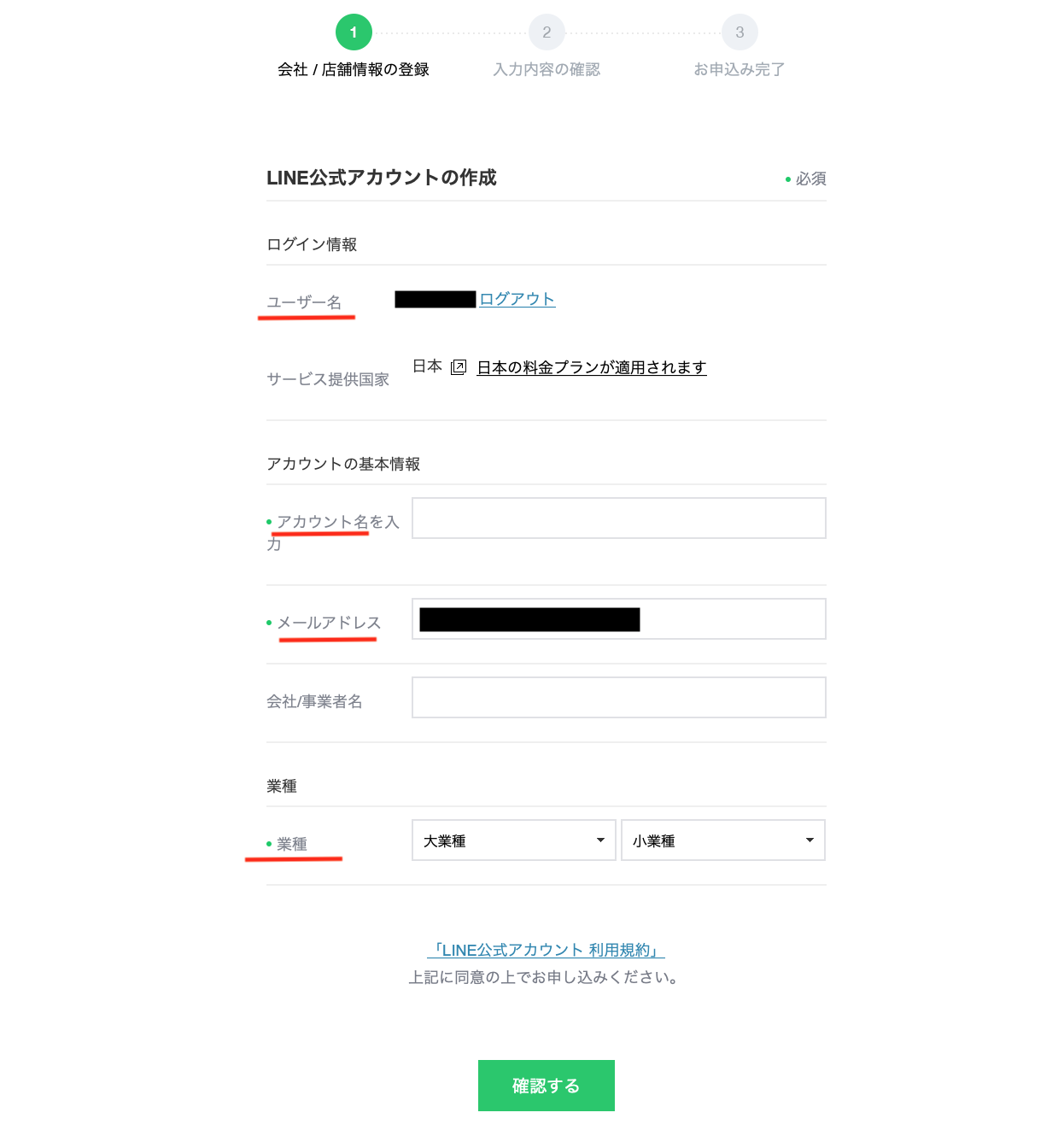Click the green step 1 circle
The image size is (1064, 1136).
click(x=354, y=32)
